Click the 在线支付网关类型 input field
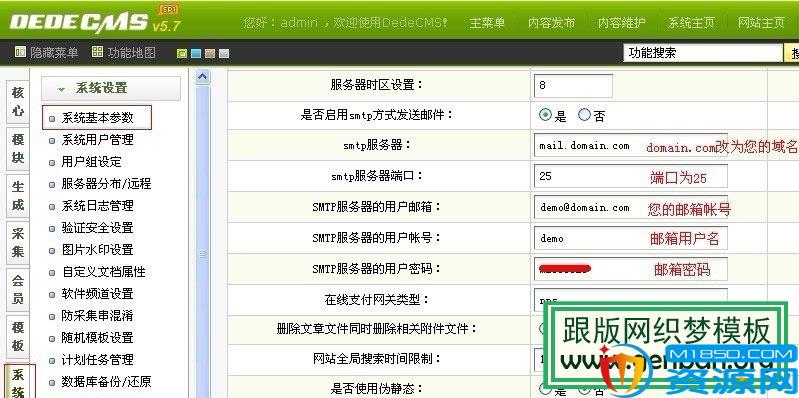The image size is (799, 398). pos(631,296)
